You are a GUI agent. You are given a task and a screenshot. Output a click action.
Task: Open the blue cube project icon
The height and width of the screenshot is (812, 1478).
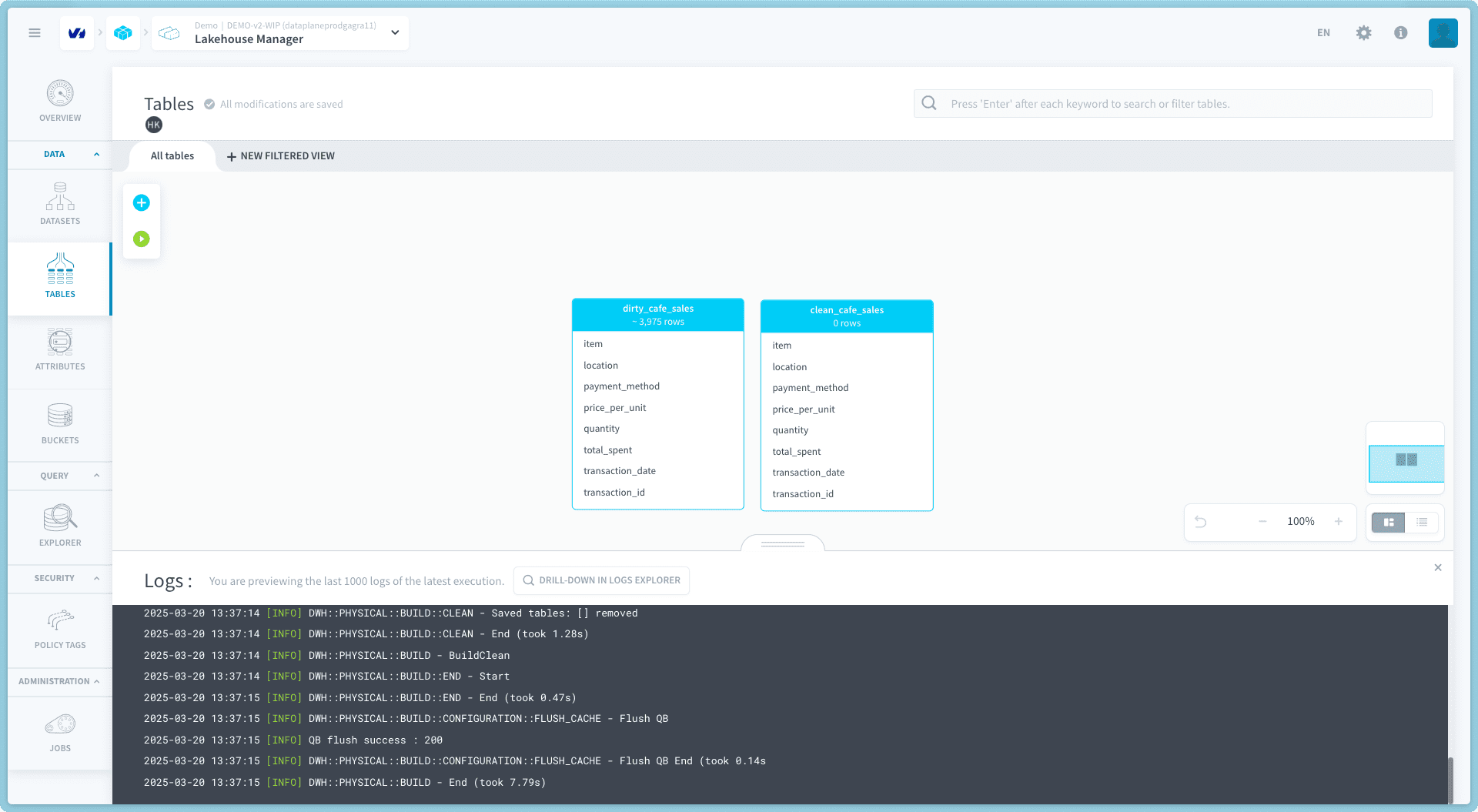[123, 33]
